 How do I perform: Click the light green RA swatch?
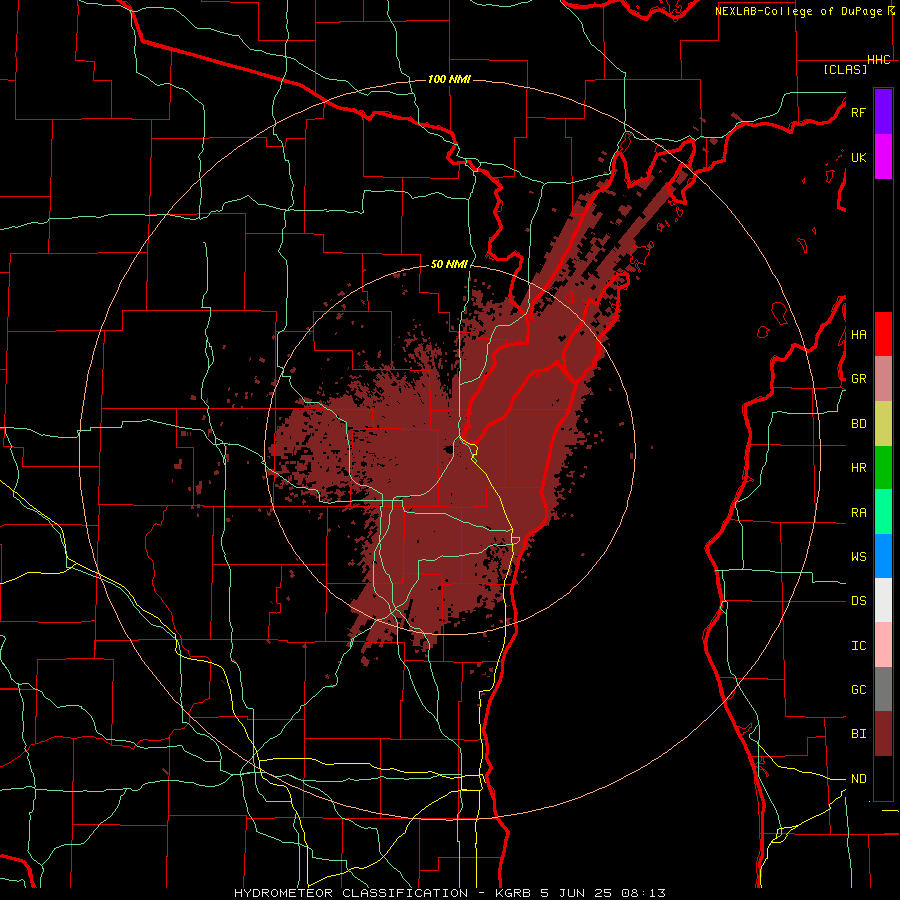tap(883, 512)
